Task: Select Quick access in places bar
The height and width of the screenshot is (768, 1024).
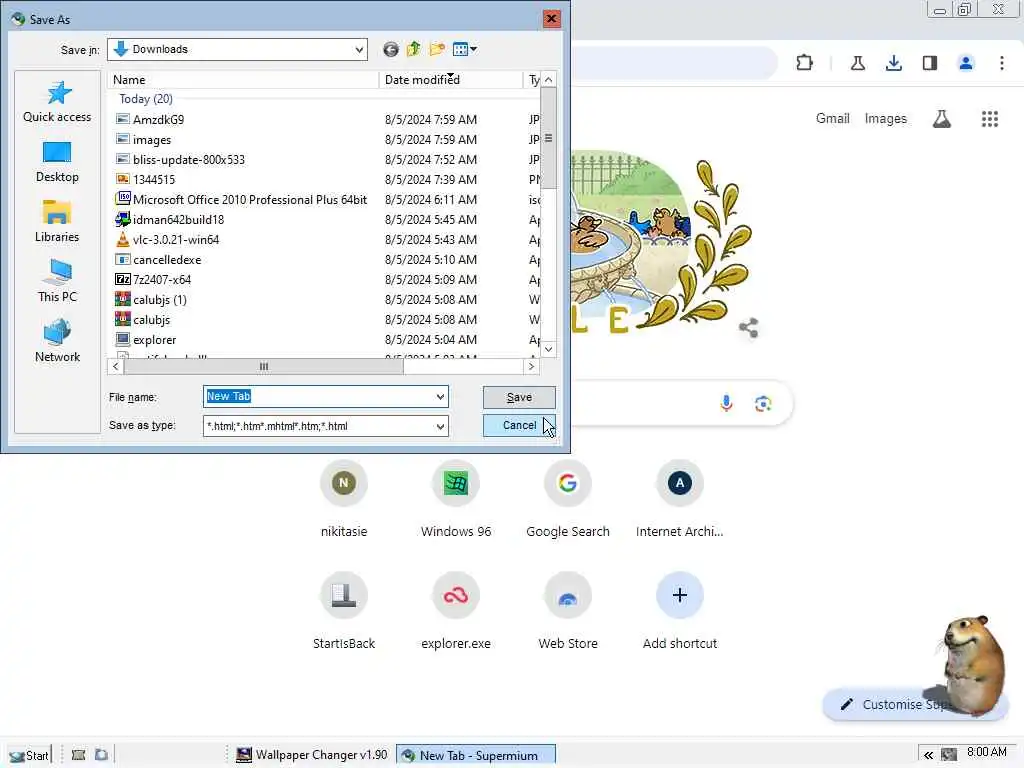Action: 57,102
